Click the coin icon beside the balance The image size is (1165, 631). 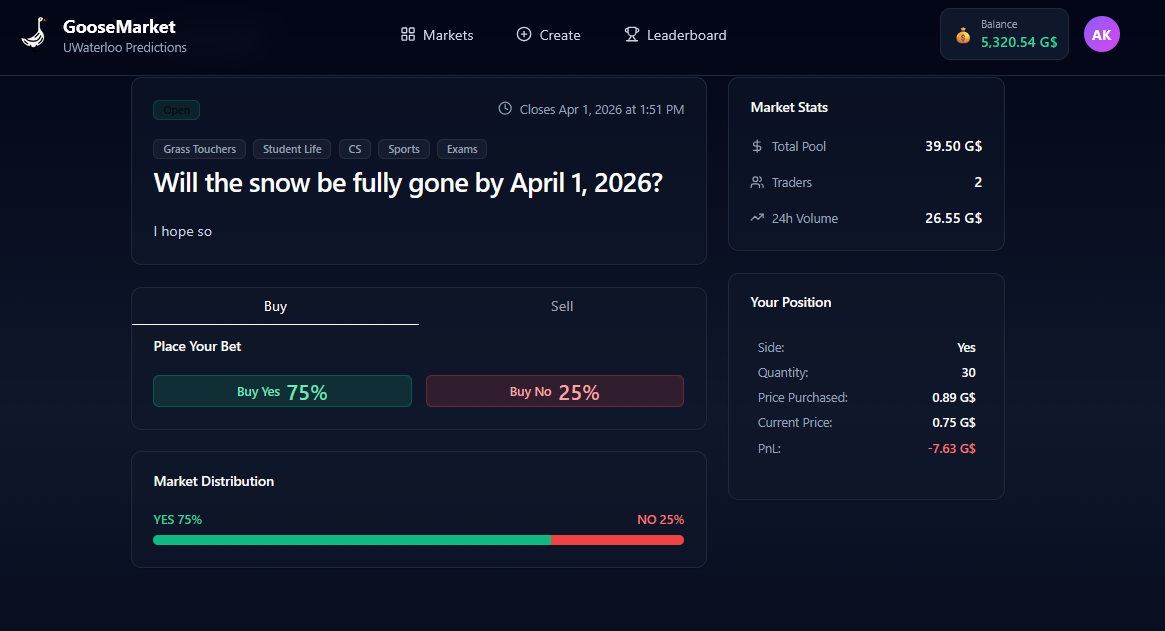pos(964,35)
